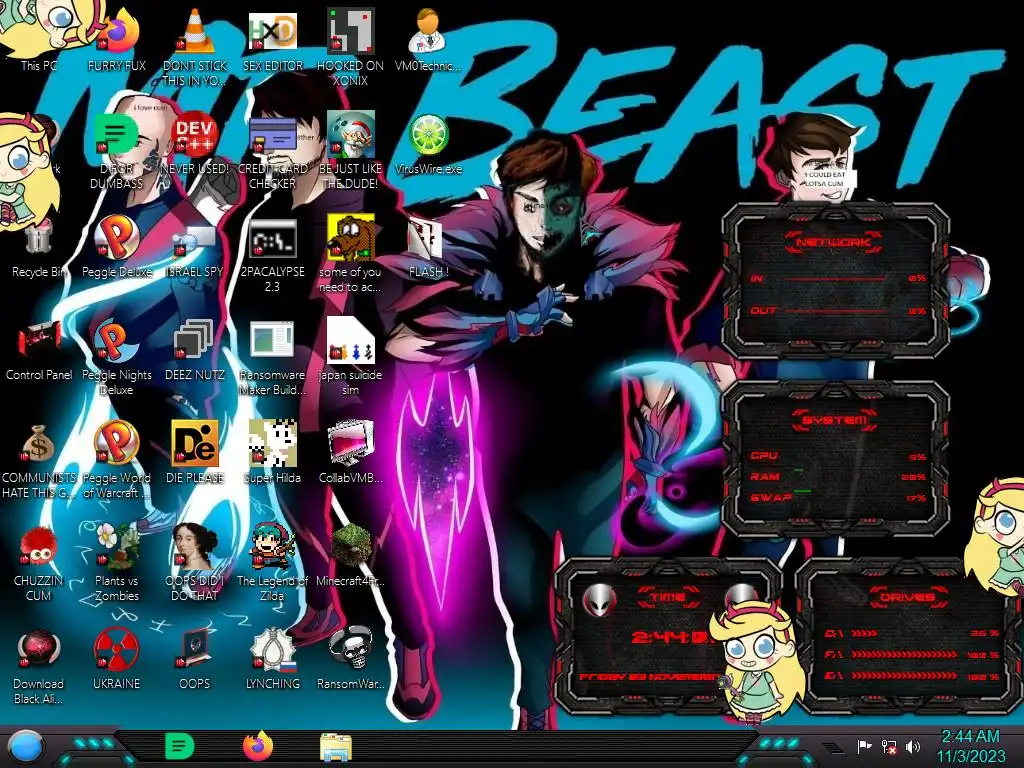Open the VM0Technic... desktop icon
The image size is (1024, 768).
428,39
